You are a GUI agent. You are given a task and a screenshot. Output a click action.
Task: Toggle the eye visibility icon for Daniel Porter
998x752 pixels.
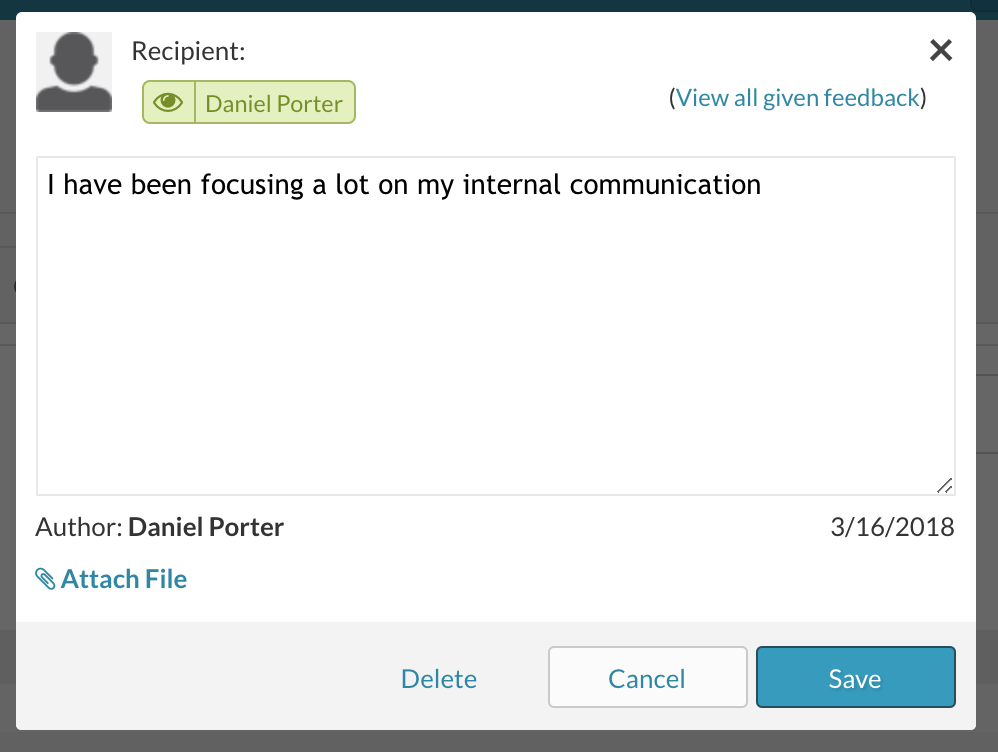[169, 102]
